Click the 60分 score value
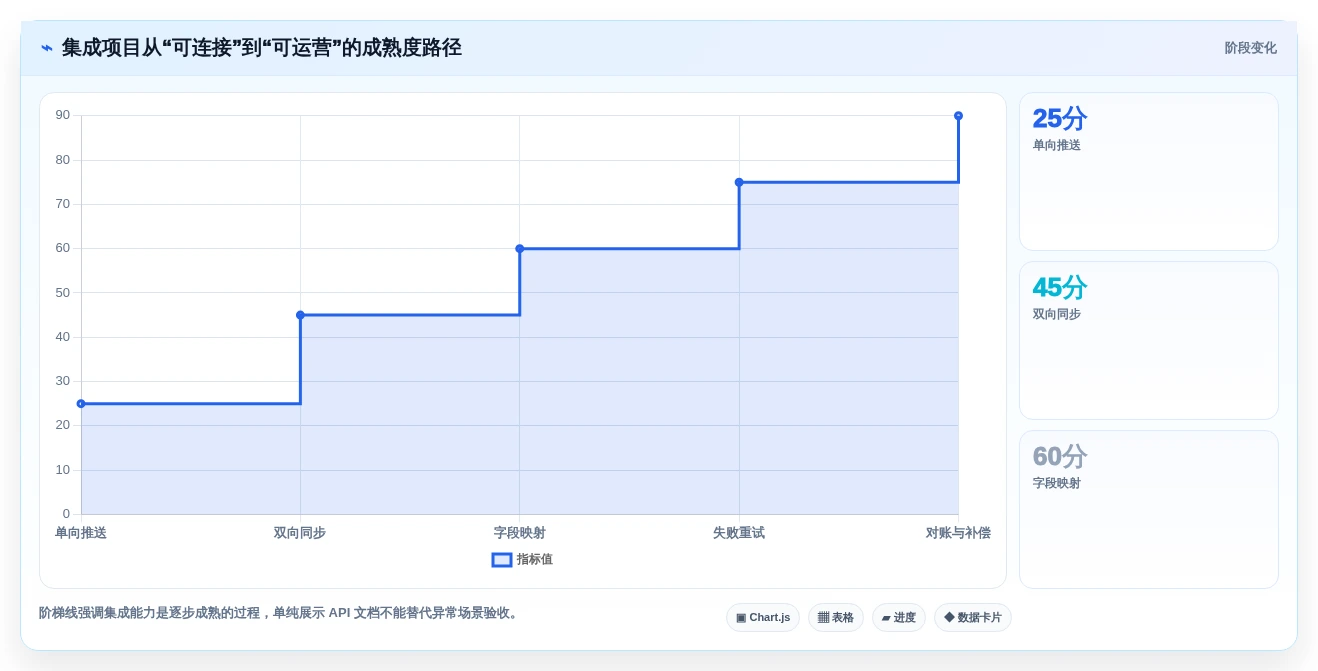Image resolution: width=1318 pixels, height=671 pixels. [x=1060, y=457]
